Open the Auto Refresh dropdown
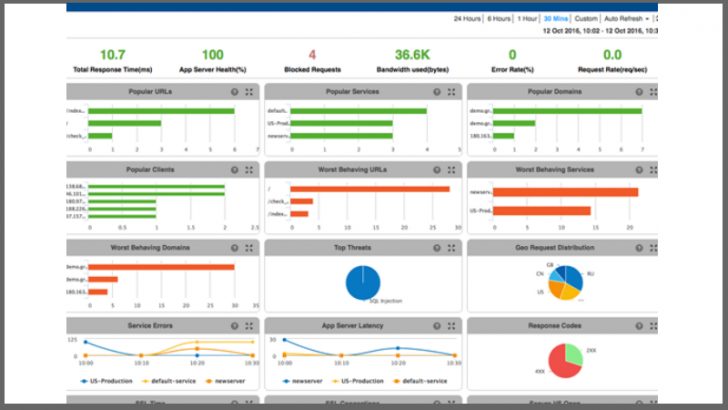Image resolution: width=728 pixels, height=410 pixels. click(626, 19)
